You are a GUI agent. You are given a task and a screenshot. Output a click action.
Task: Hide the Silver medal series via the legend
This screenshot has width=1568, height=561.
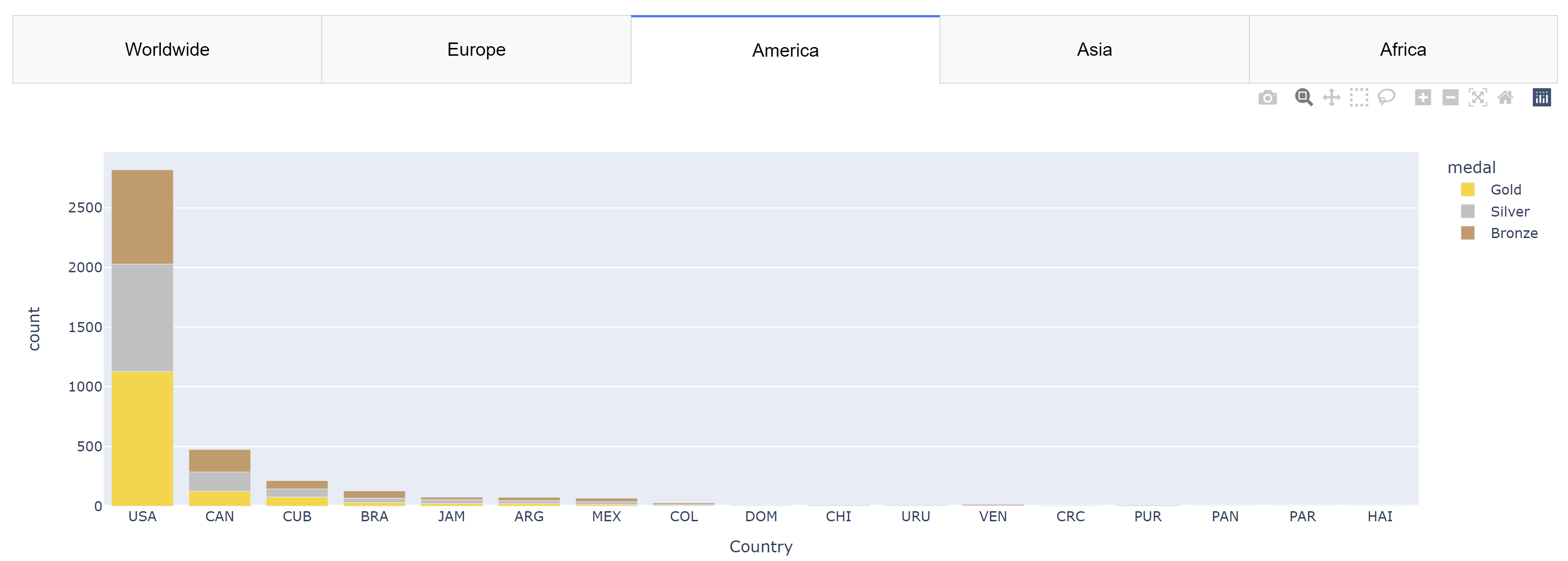(1509, 212)
